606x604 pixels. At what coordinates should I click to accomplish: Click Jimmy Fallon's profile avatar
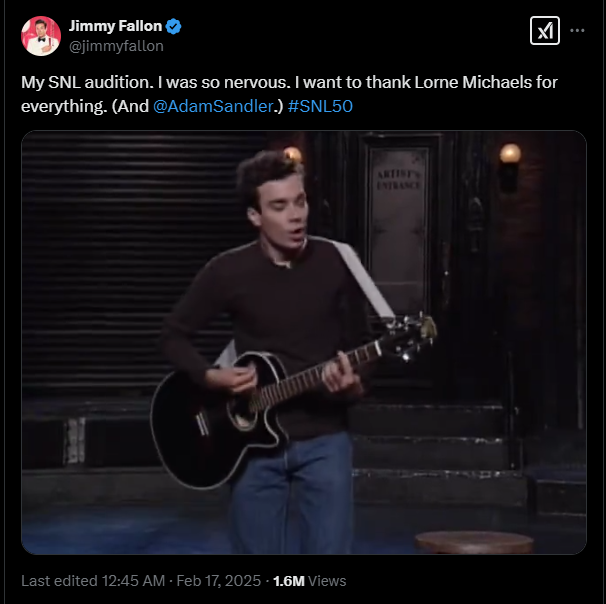tap(41, 35)
